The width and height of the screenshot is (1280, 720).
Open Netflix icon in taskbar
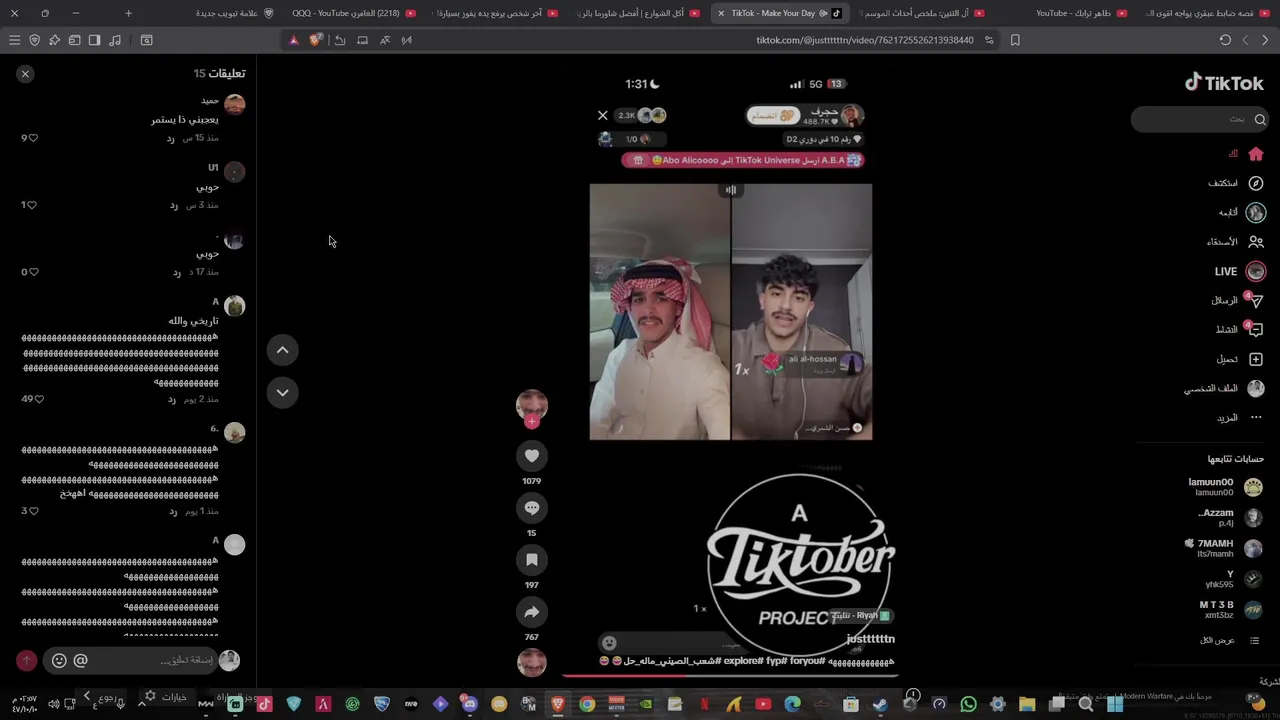pyautogui.click(x=704, y=705)
